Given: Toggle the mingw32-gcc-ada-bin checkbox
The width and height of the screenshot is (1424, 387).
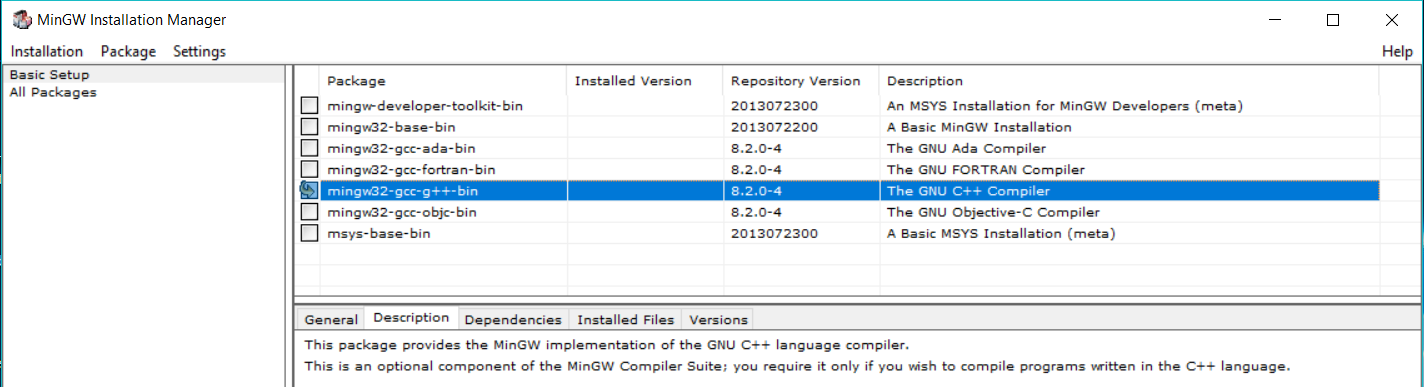Looking at the screenshot, I should (310, 148).
